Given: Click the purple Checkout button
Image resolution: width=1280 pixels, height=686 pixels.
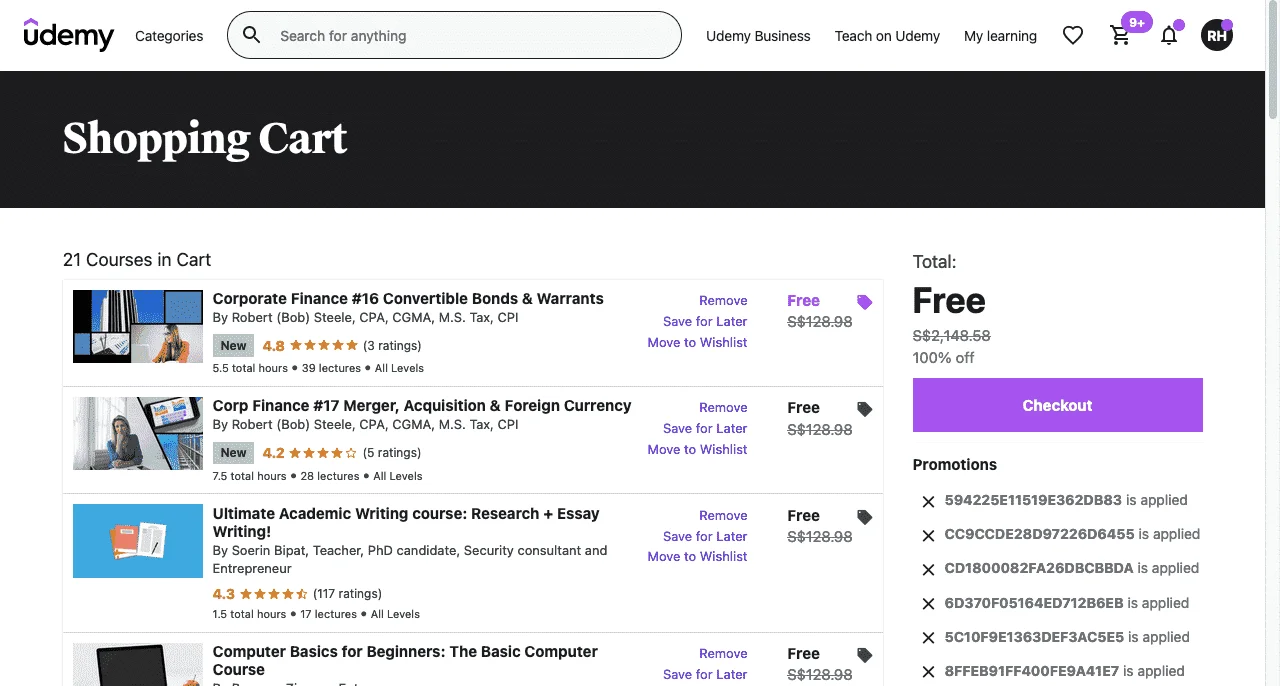Looking at the screenshot, I should tap(1058, 405).
